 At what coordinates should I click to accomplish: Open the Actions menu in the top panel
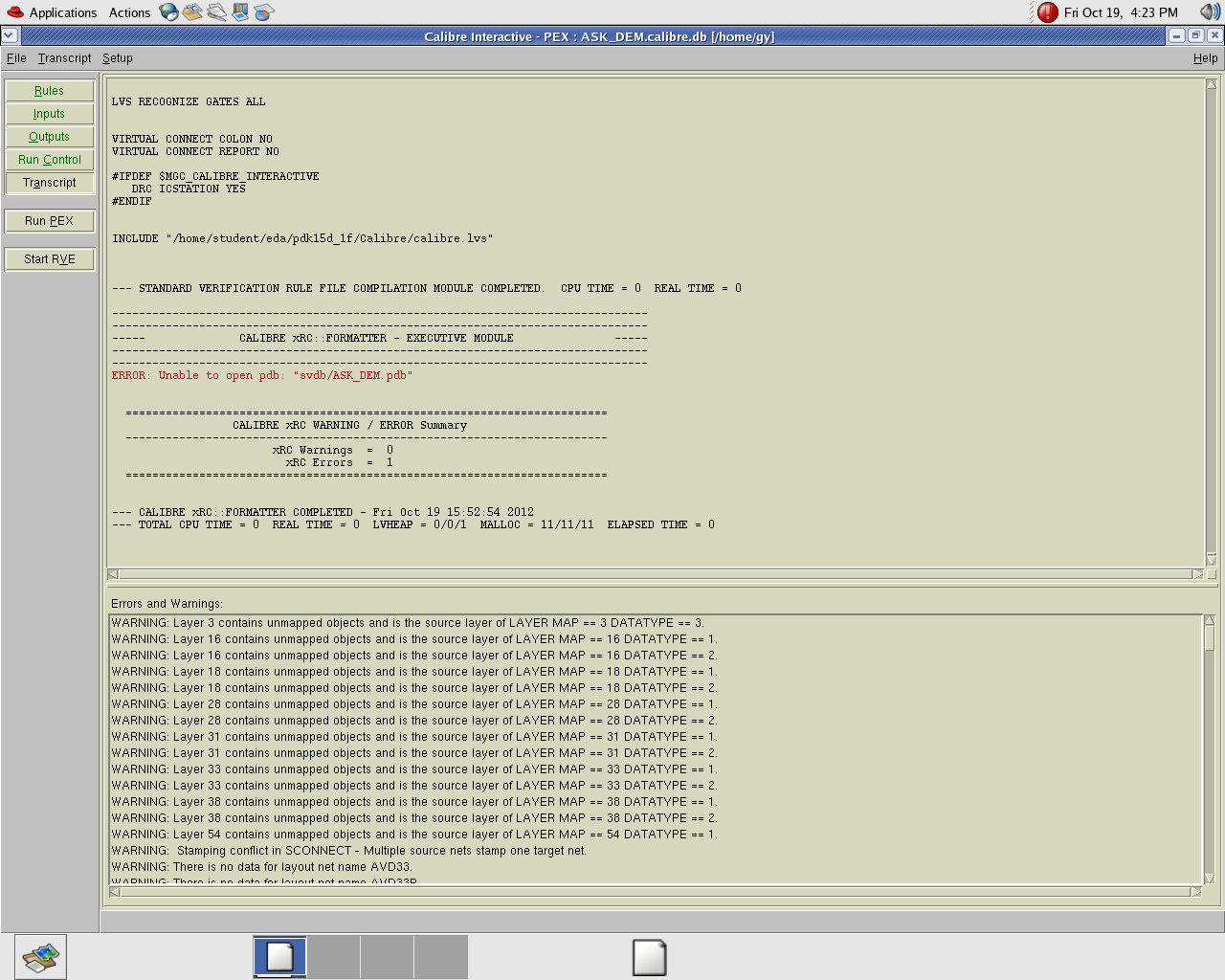[x=129, y=12]
